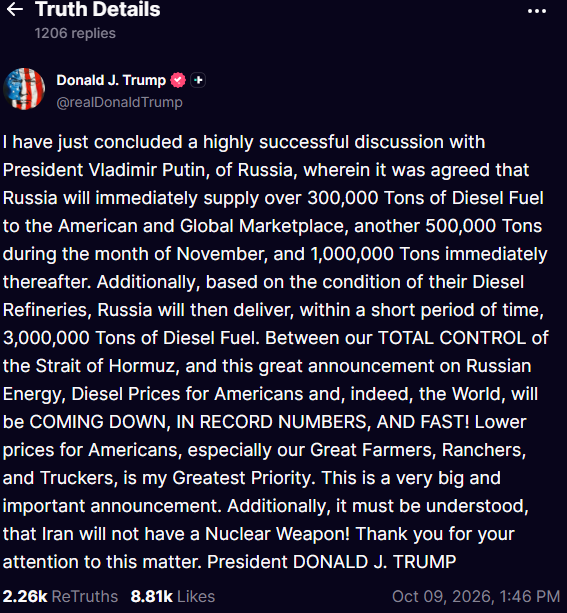This screenshot has height=613, width=567.
Task: Open the three-dot more options menu
Action: (536, 11)
